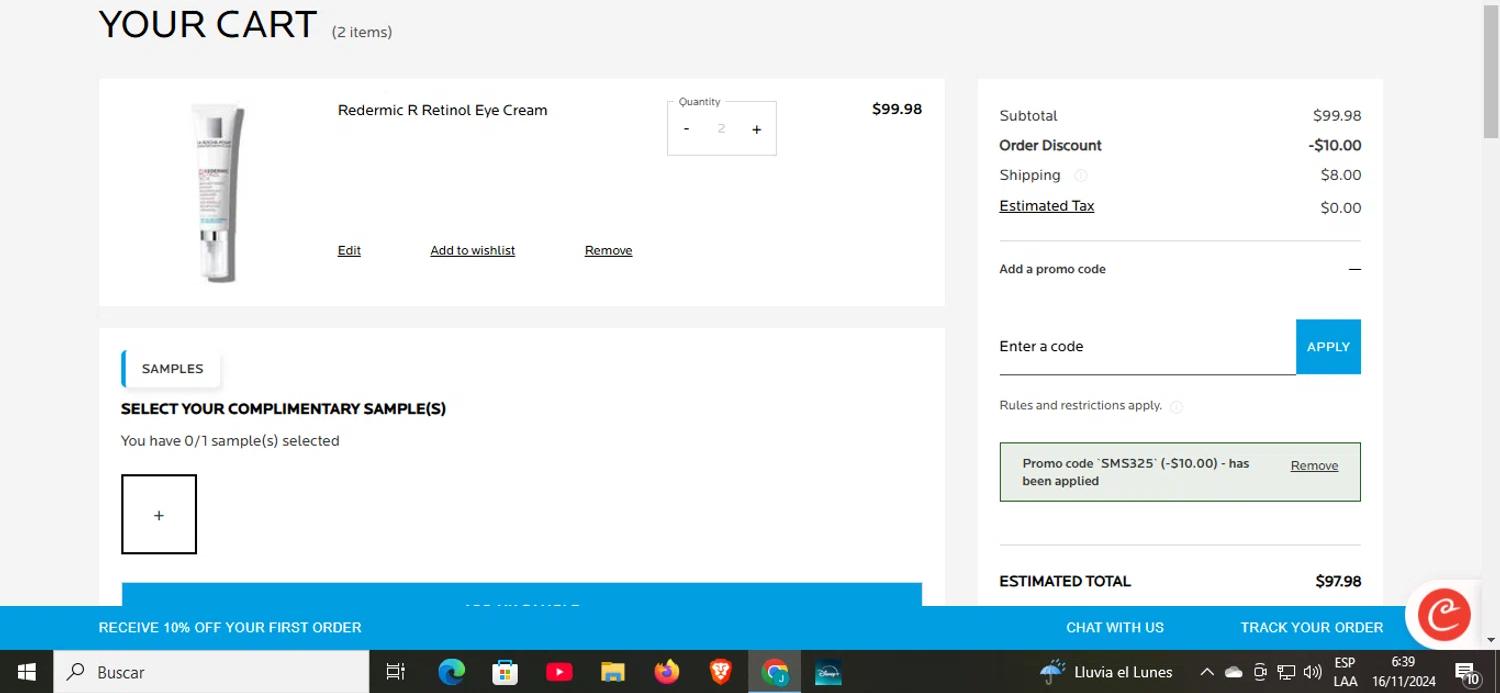Open the Windows Start menu
1500x693 pixels.
(26, 672)
